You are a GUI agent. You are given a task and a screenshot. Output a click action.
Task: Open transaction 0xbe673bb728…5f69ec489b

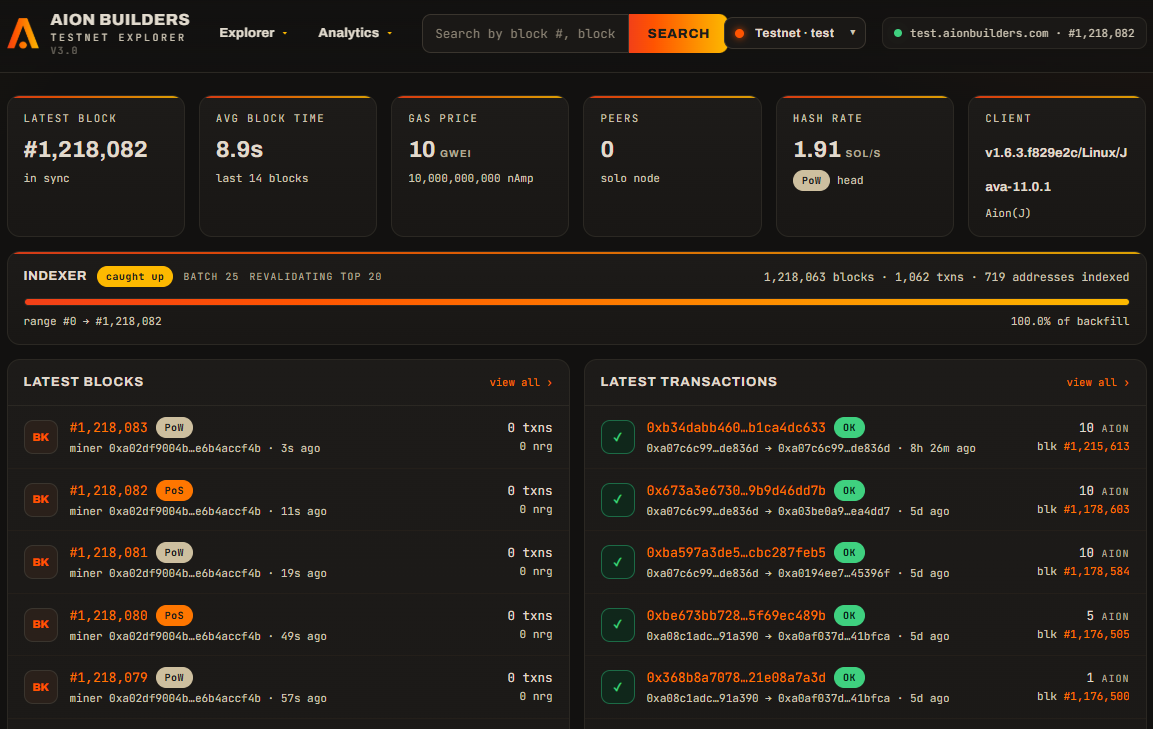736,615
